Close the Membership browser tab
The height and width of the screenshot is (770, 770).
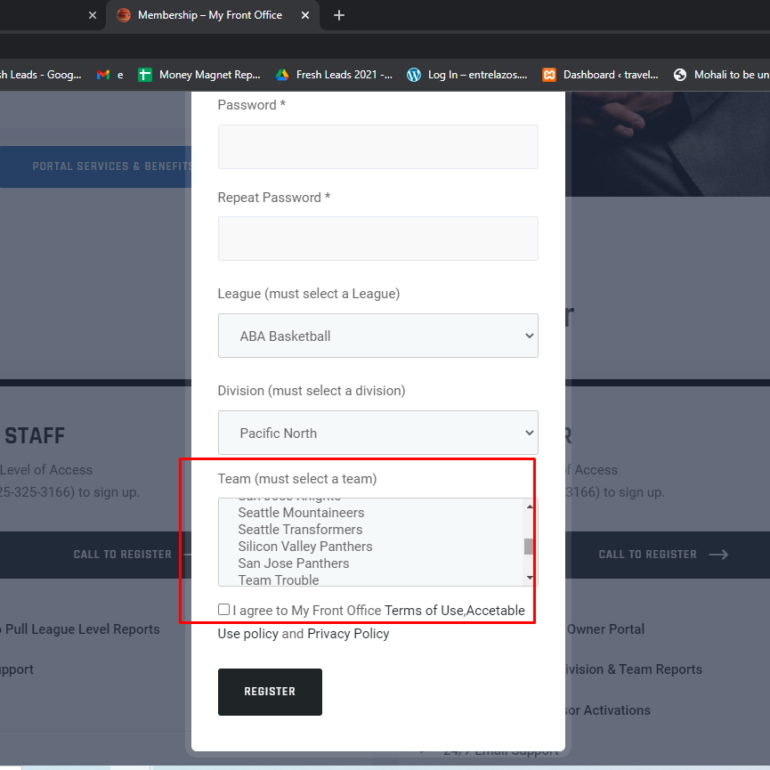click(x=305, y=15)
